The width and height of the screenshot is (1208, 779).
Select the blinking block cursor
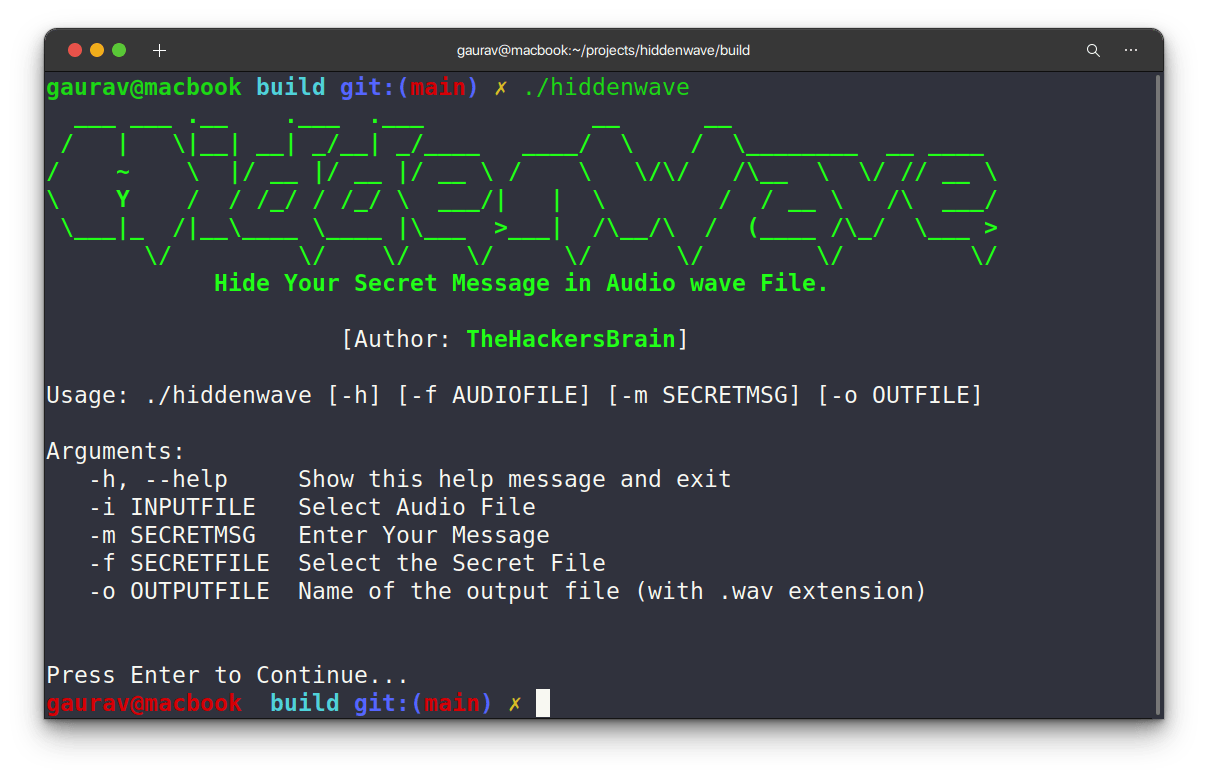point(541,703)
